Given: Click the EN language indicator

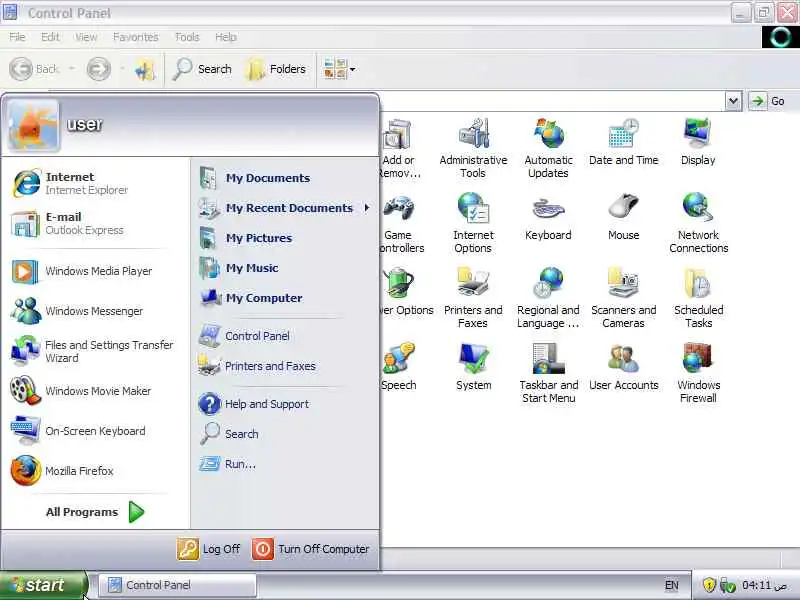Looking at the screenshot, I should pos(671,586).
